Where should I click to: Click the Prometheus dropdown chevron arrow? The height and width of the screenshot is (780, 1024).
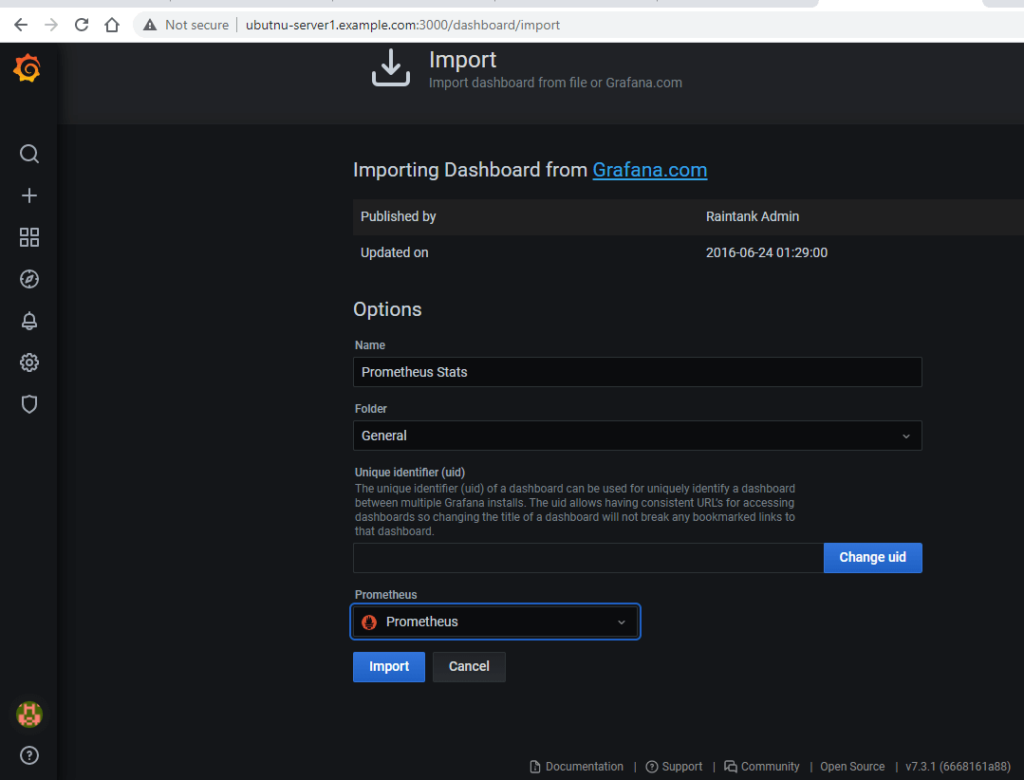click(621, 623)
